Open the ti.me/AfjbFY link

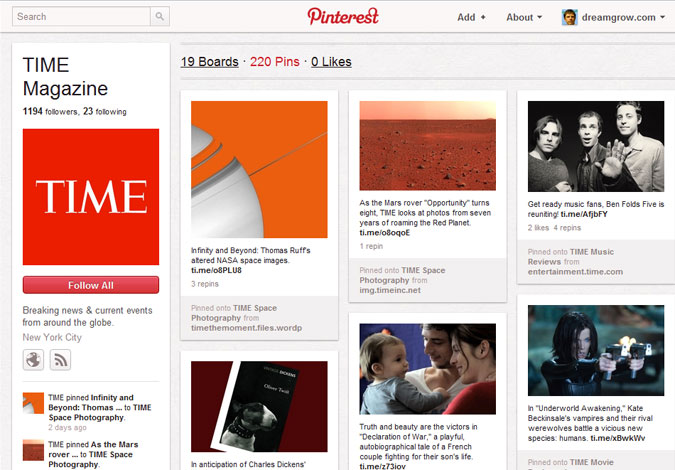click(584, 214)
